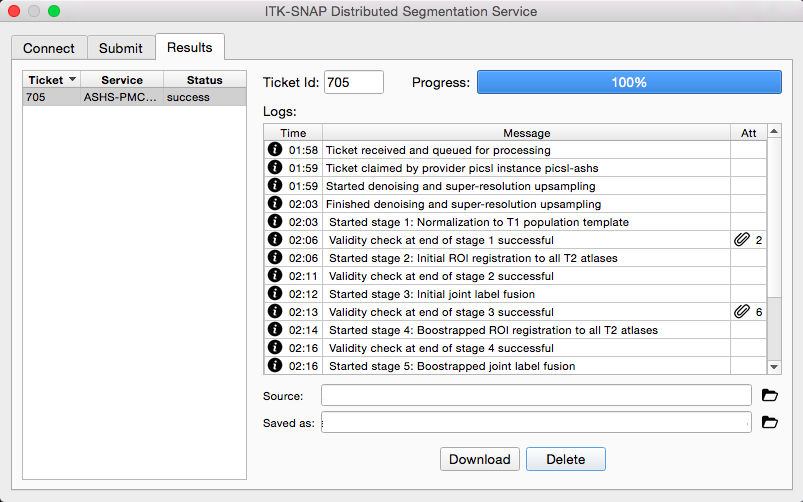Open the Source folder browse icon
The image size is (803, 502).
click(x=769, y=395)
